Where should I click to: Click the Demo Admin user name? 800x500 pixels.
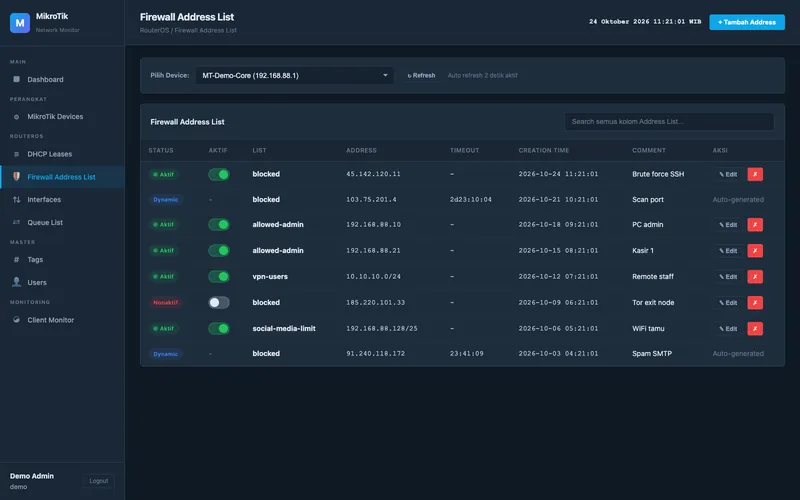tap(32, 476)
